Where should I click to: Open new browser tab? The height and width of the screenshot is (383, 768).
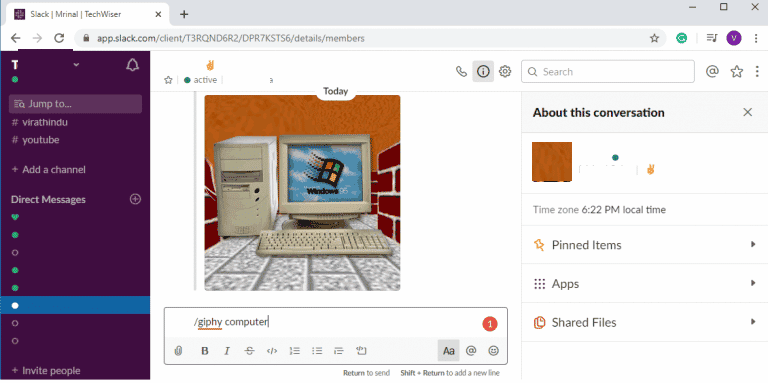(x=184, y=14)
